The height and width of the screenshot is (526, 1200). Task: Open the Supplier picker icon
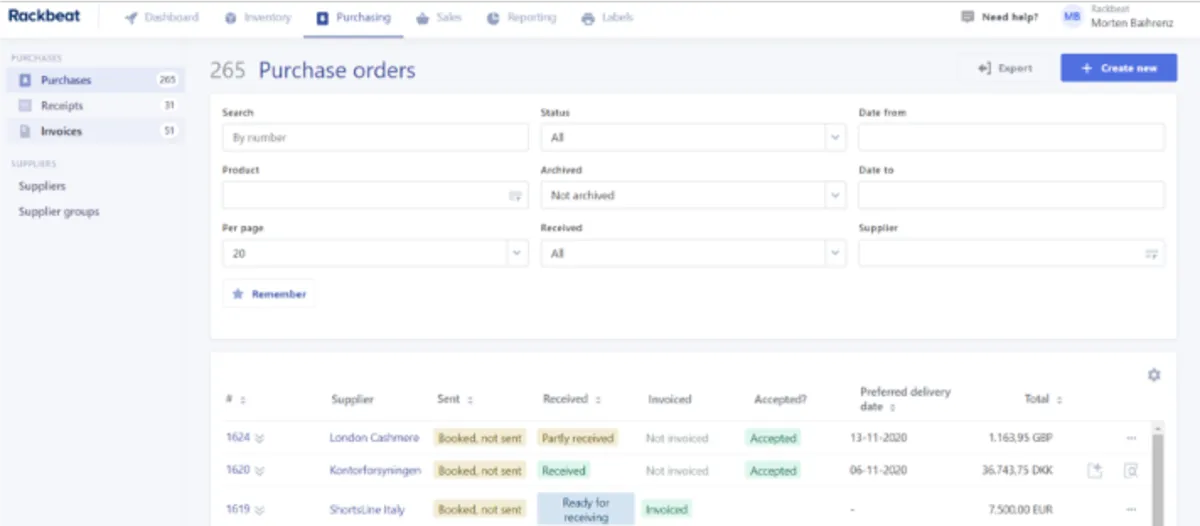pos(1151,254)
